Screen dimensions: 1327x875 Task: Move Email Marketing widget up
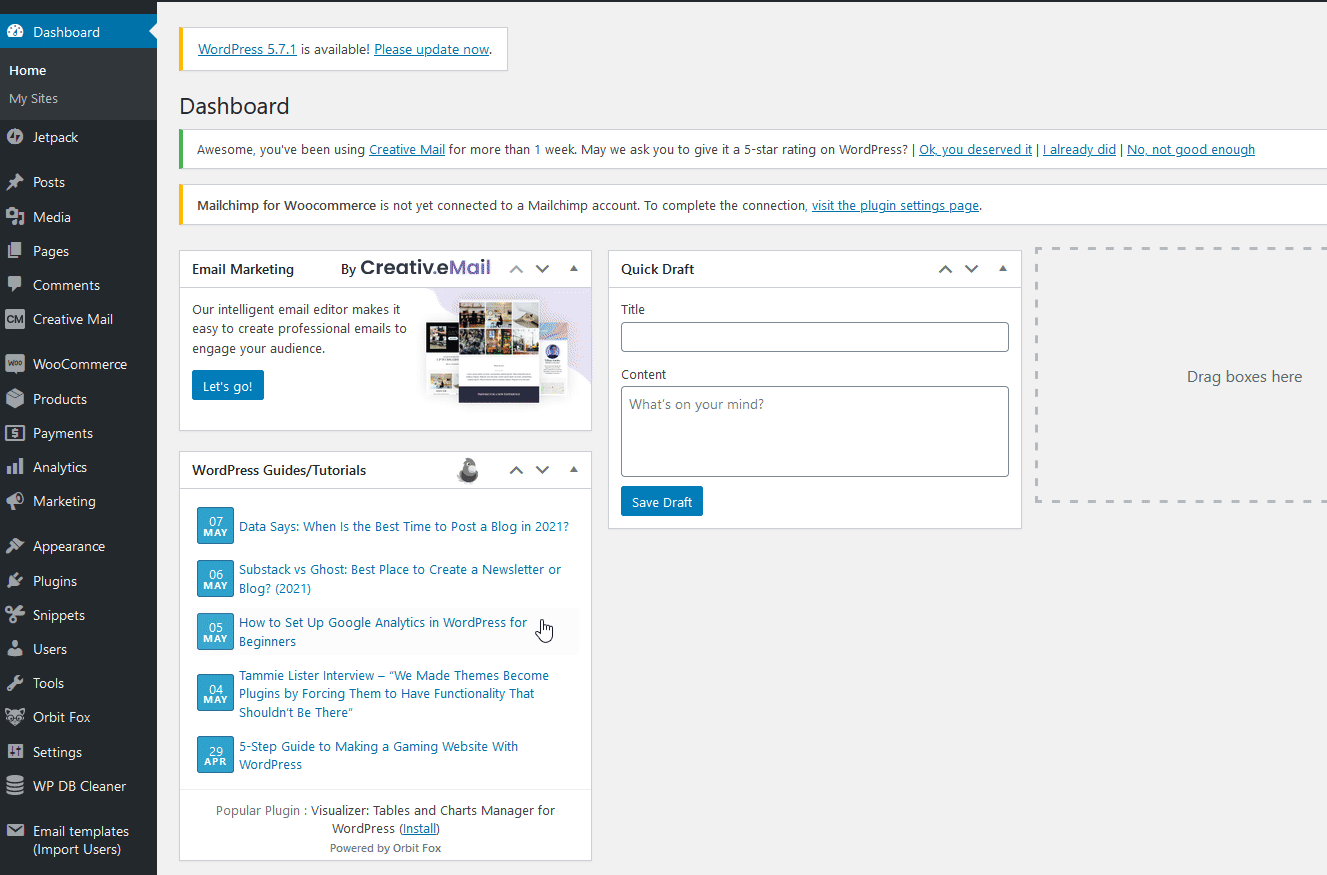(x=516, y=269)
